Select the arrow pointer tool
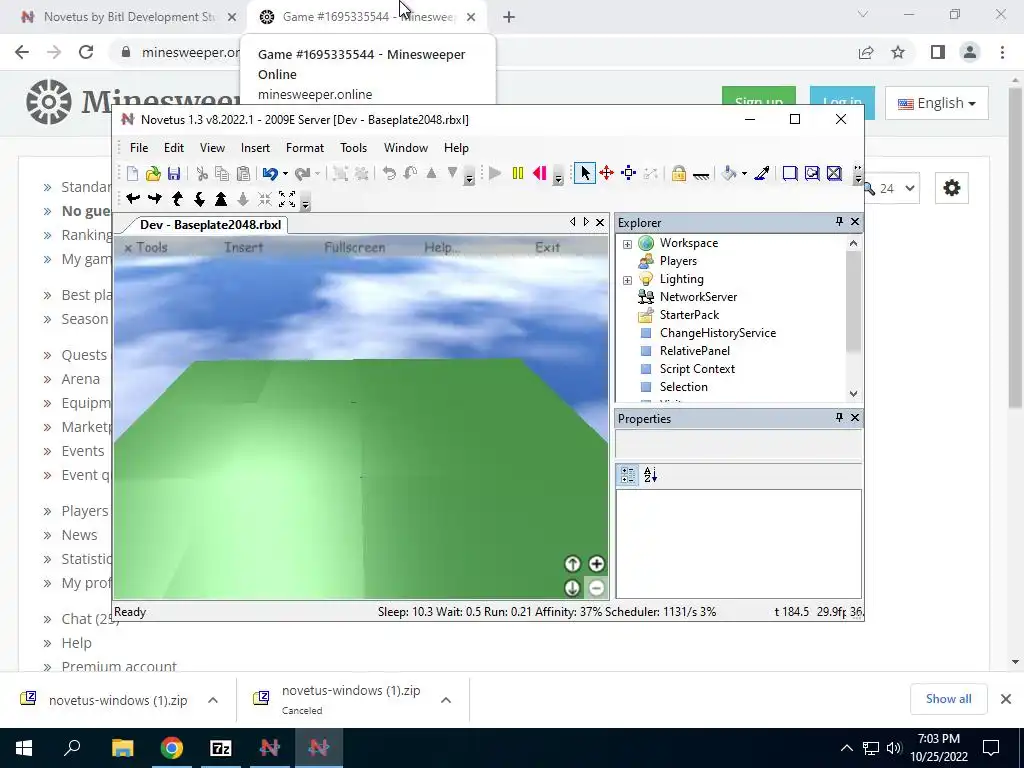Viewport: 1024px width, 768px height. point(584,174)
